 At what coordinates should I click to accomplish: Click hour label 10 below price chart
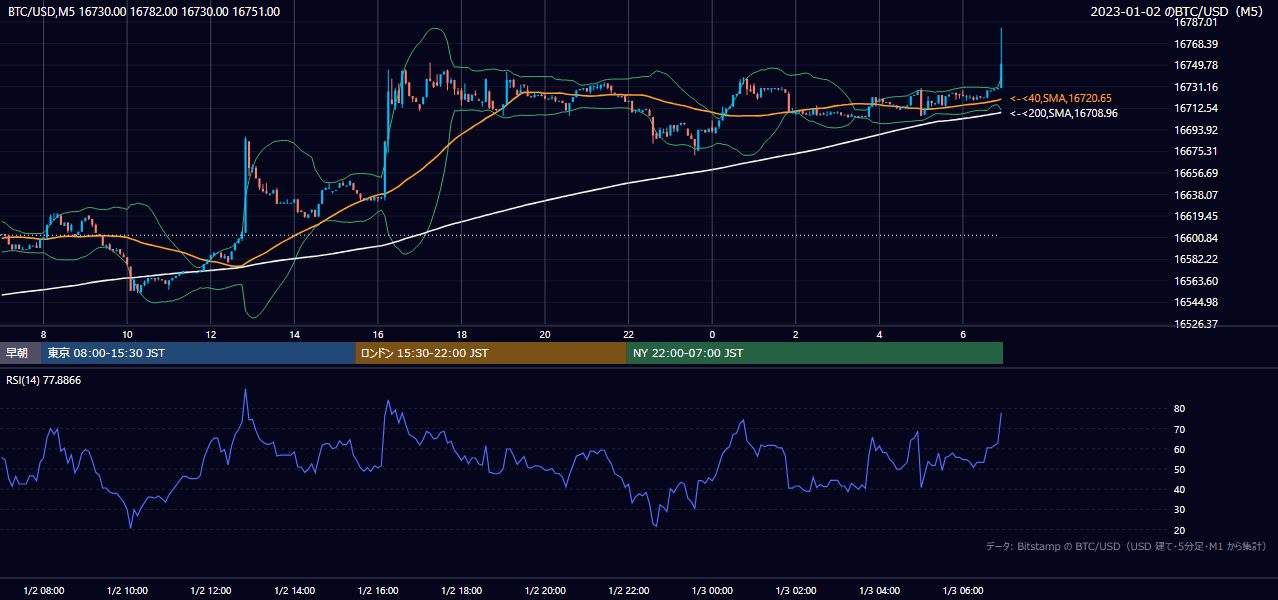click(127, 333)
